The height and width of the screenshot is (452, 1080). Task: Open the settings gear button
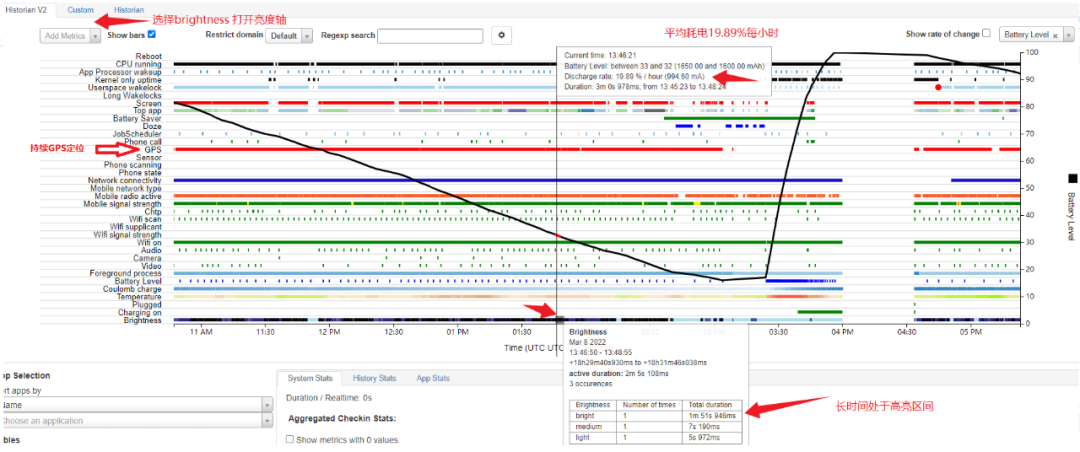[501, 35]
